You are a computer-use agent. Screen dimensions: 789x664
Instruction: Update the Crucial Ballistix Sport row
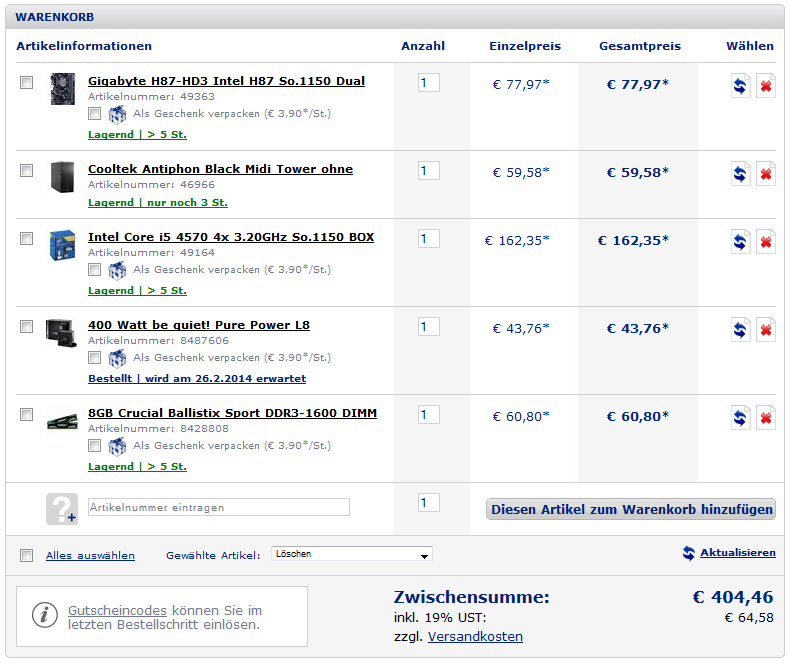click(x=740, y=418)
